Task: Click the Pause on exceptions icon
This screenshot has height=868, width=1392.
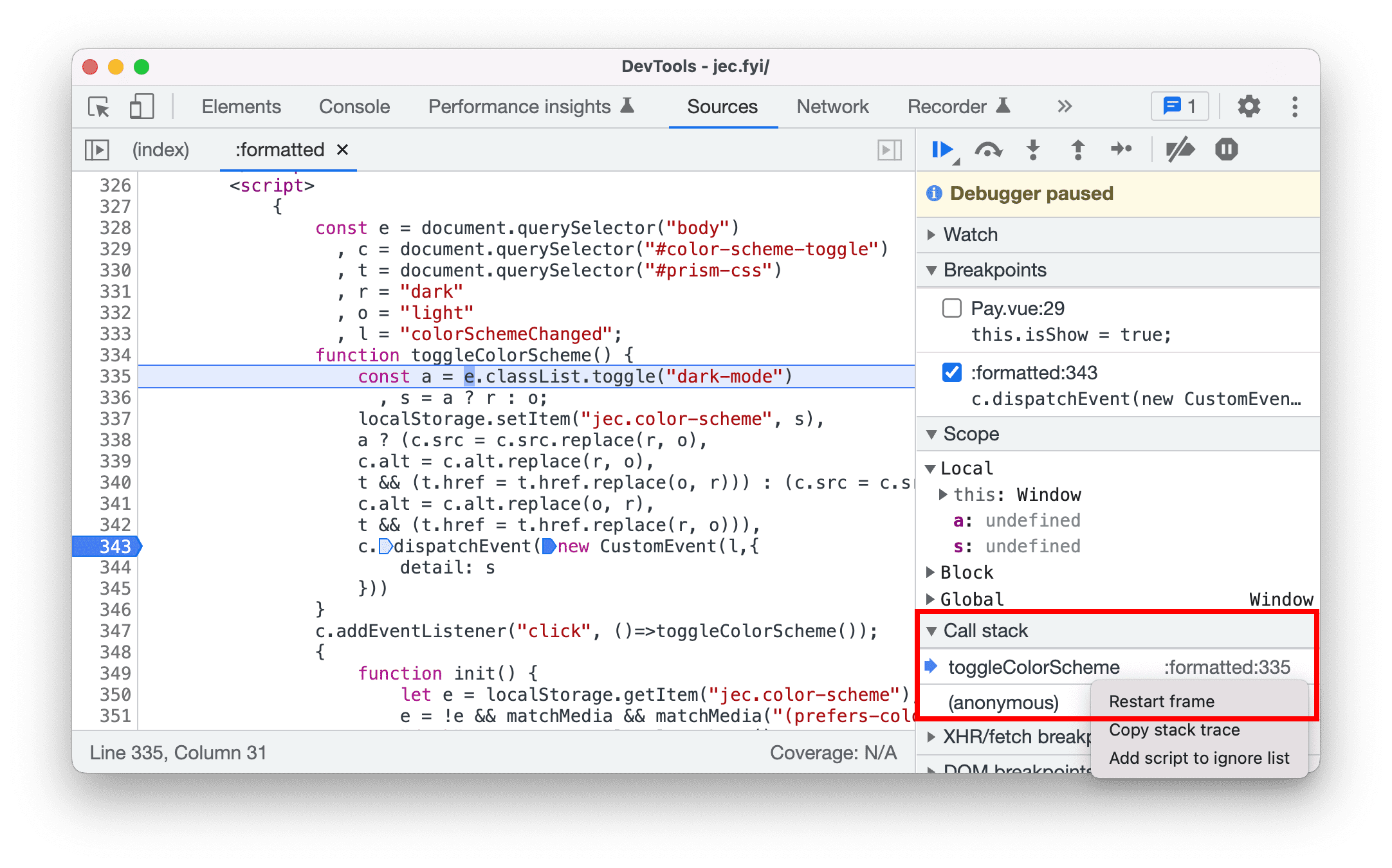Action: 1232,150
